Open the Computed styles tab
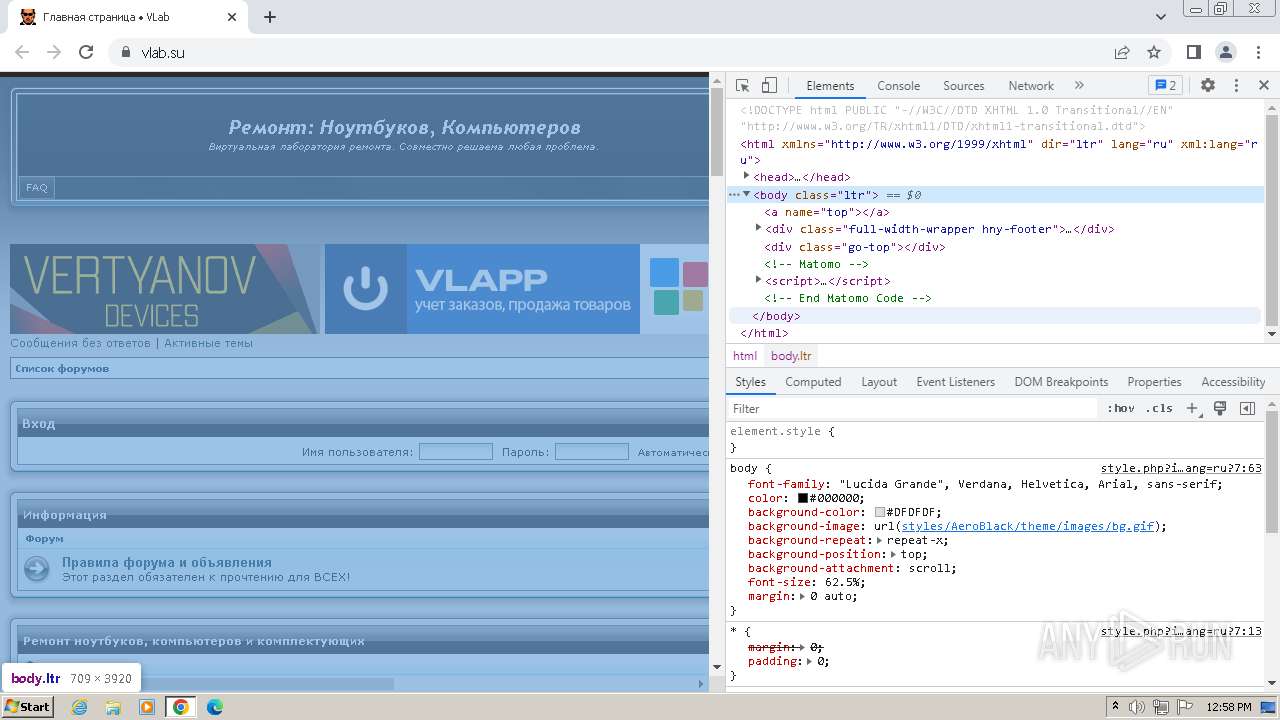This screenshot has height=720, width=1280. (x=813, y=382)
